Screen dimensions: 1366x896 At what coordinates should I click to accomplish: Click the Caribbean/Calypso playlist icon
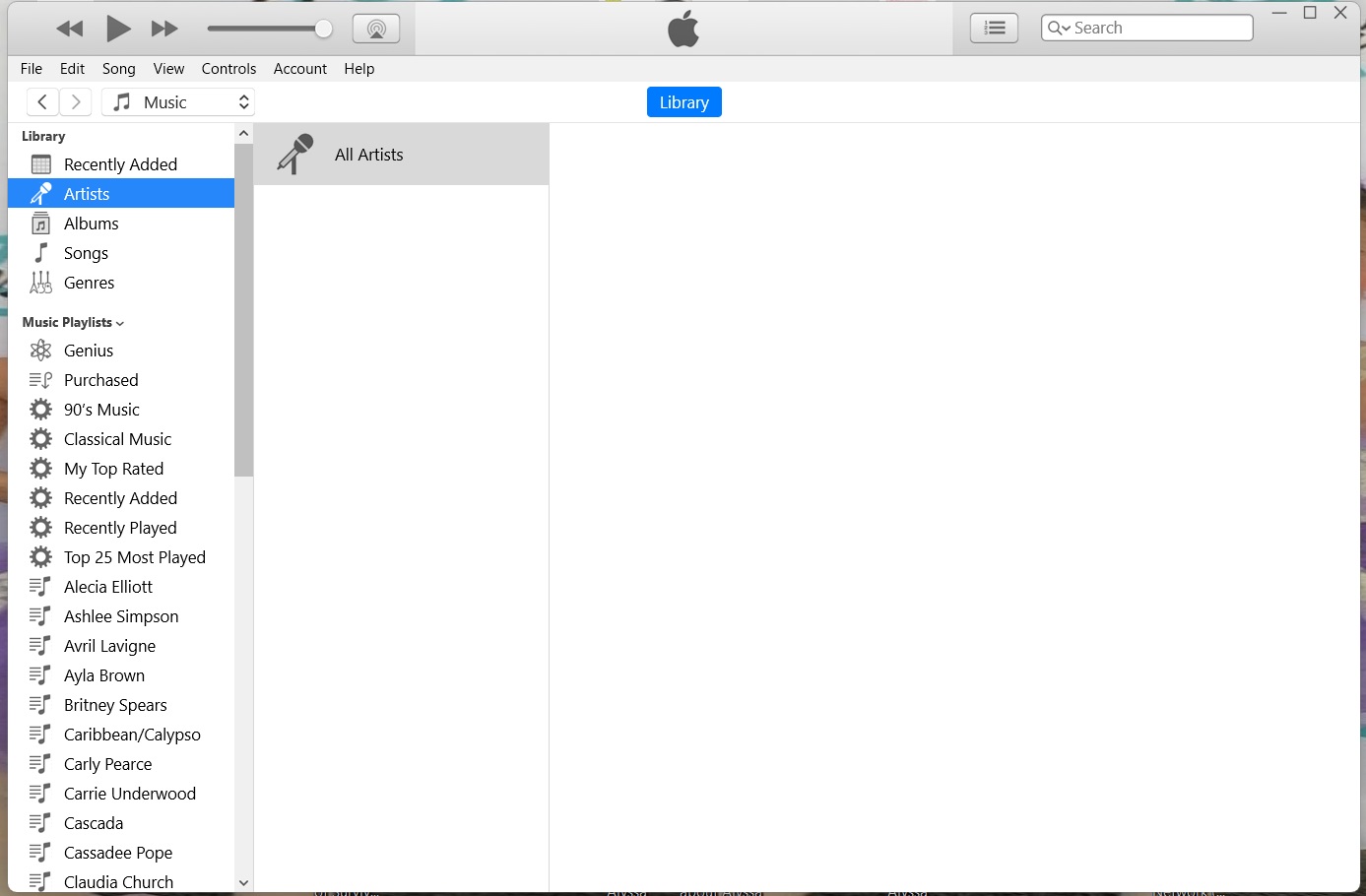tap(40, 735)
